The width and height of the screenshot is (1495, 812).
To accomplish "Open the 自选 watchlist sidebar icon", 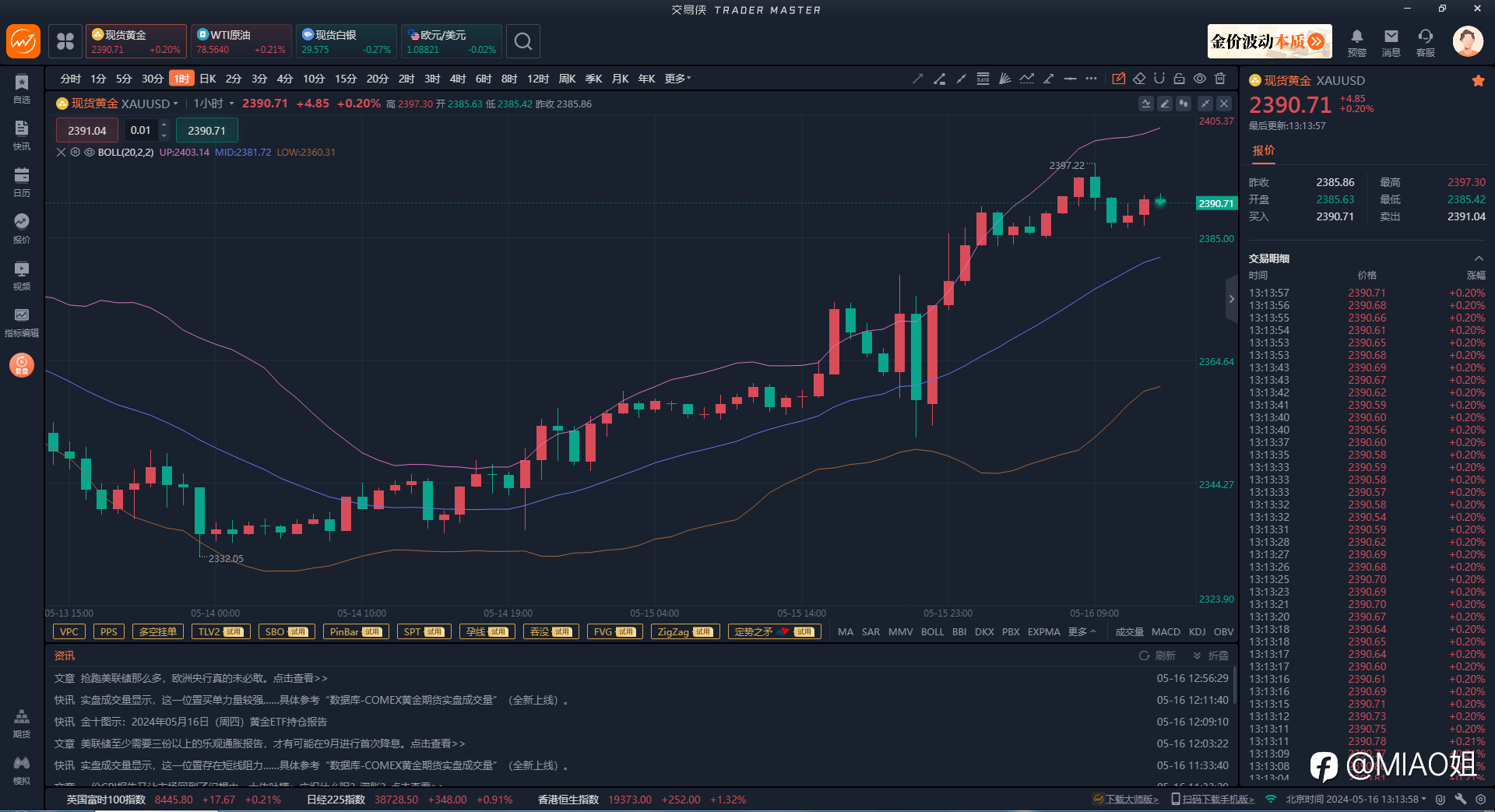I will click(x=22, y=89).
